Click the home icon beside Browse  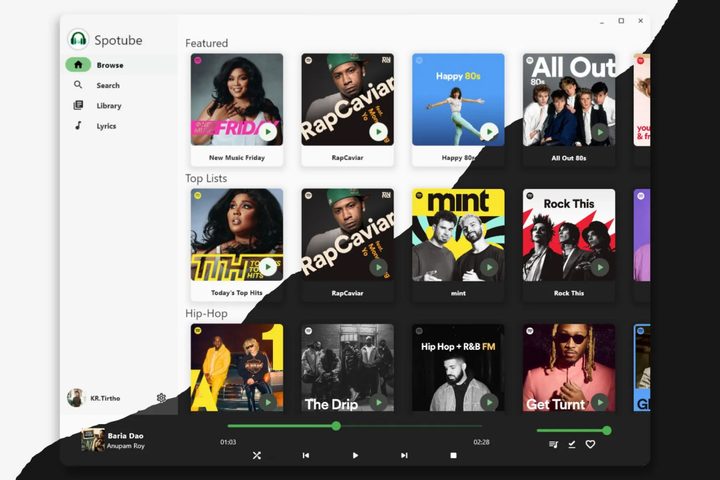coord(78,64)
